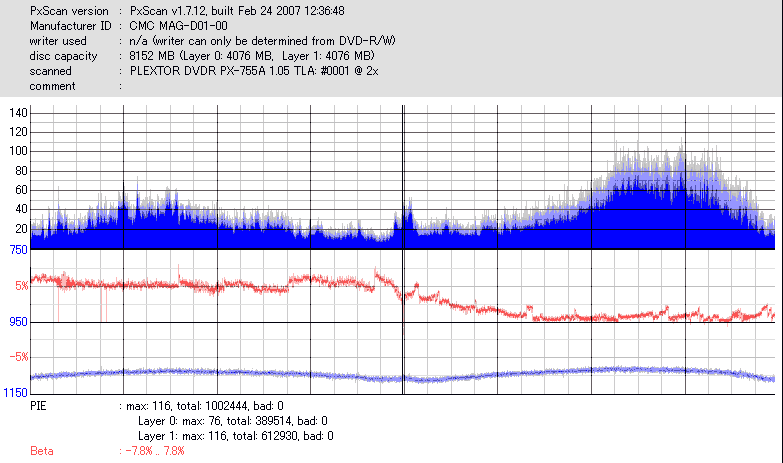Screen dimensions: 783x463
Task: Click the 'disc capacity' label
Action: tap(63, 56)
